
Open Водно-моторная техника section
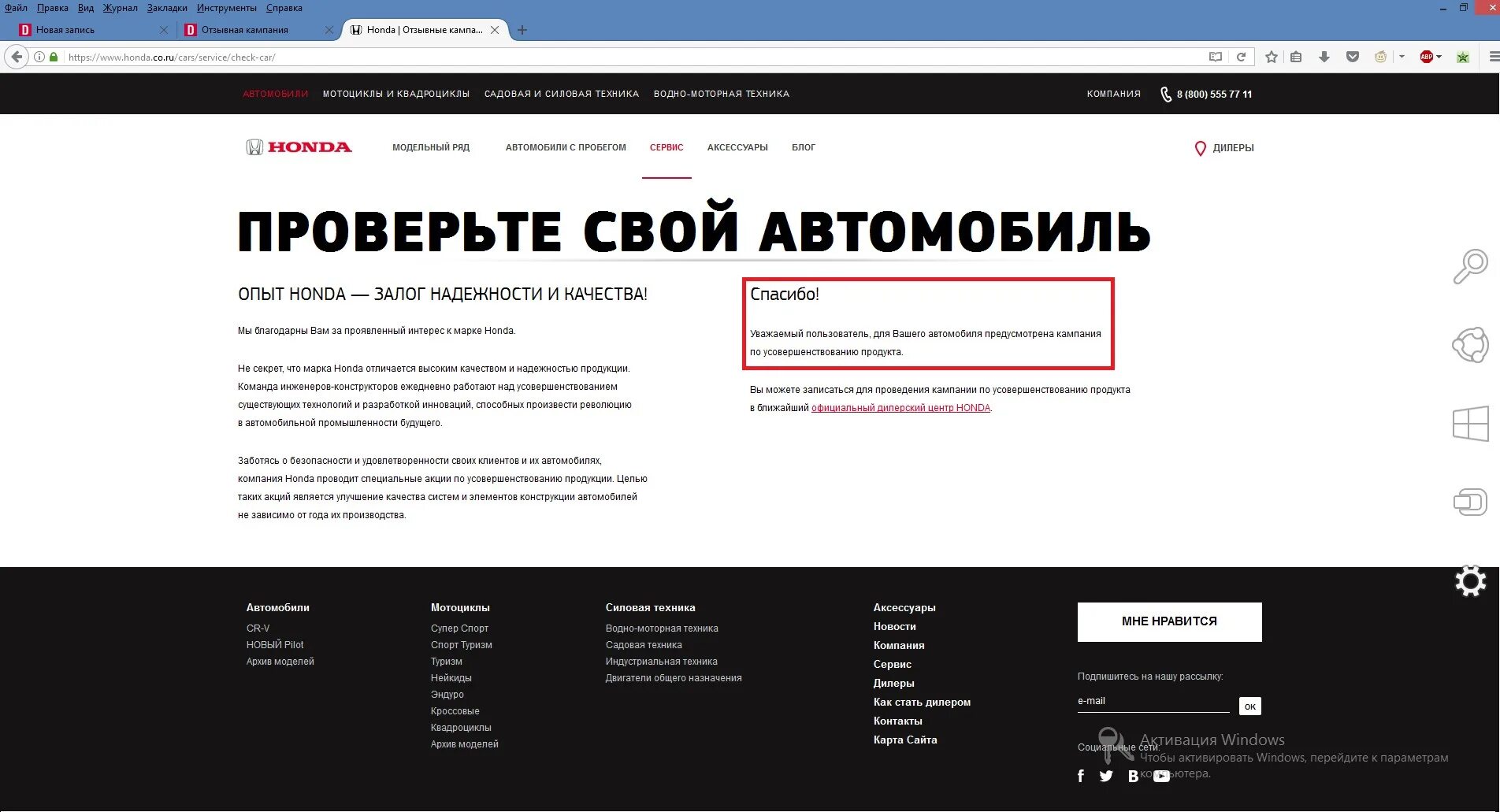click(x=722, y=94)
